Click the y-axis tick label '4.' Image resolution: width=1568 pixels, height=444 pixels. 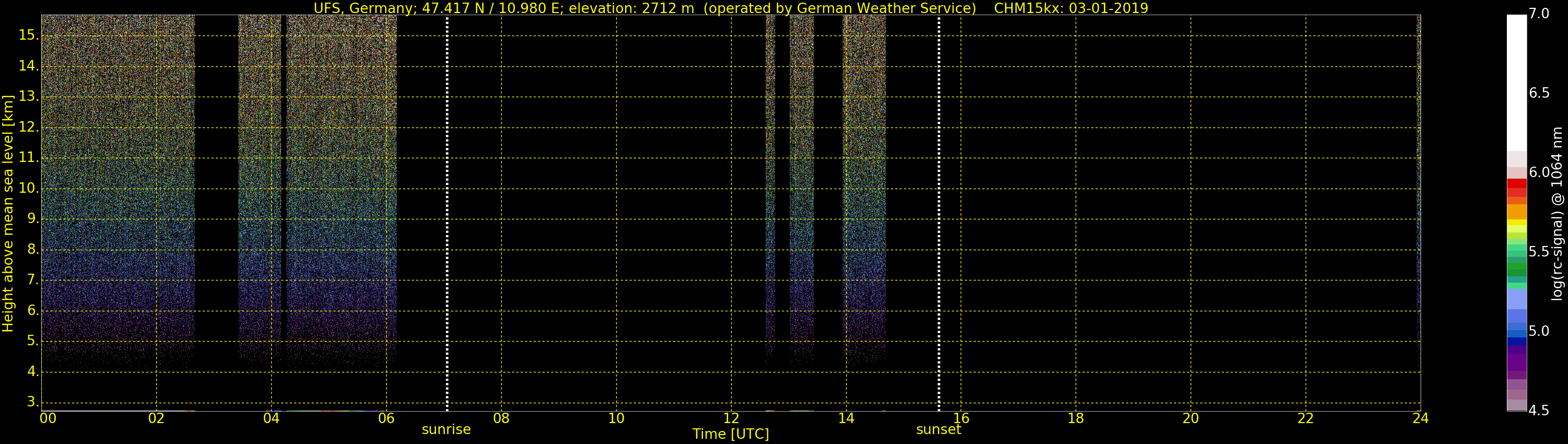click(x=33, y=371)
